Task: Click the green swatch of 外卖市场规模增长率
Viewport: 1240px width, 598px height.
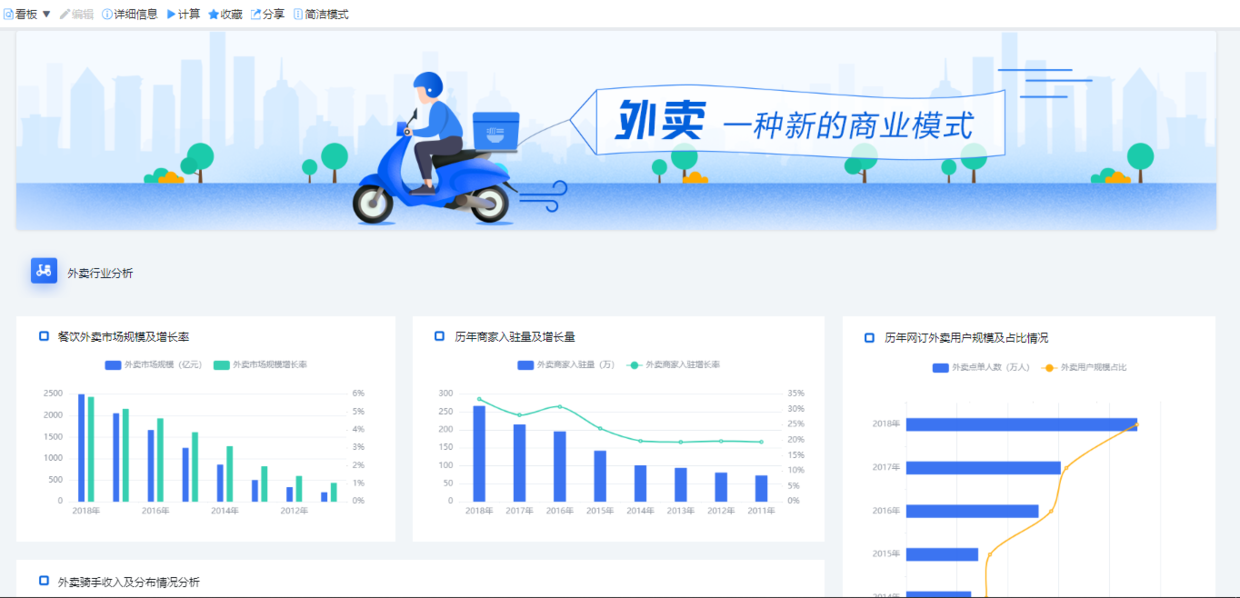Action: tap(221, 365)
